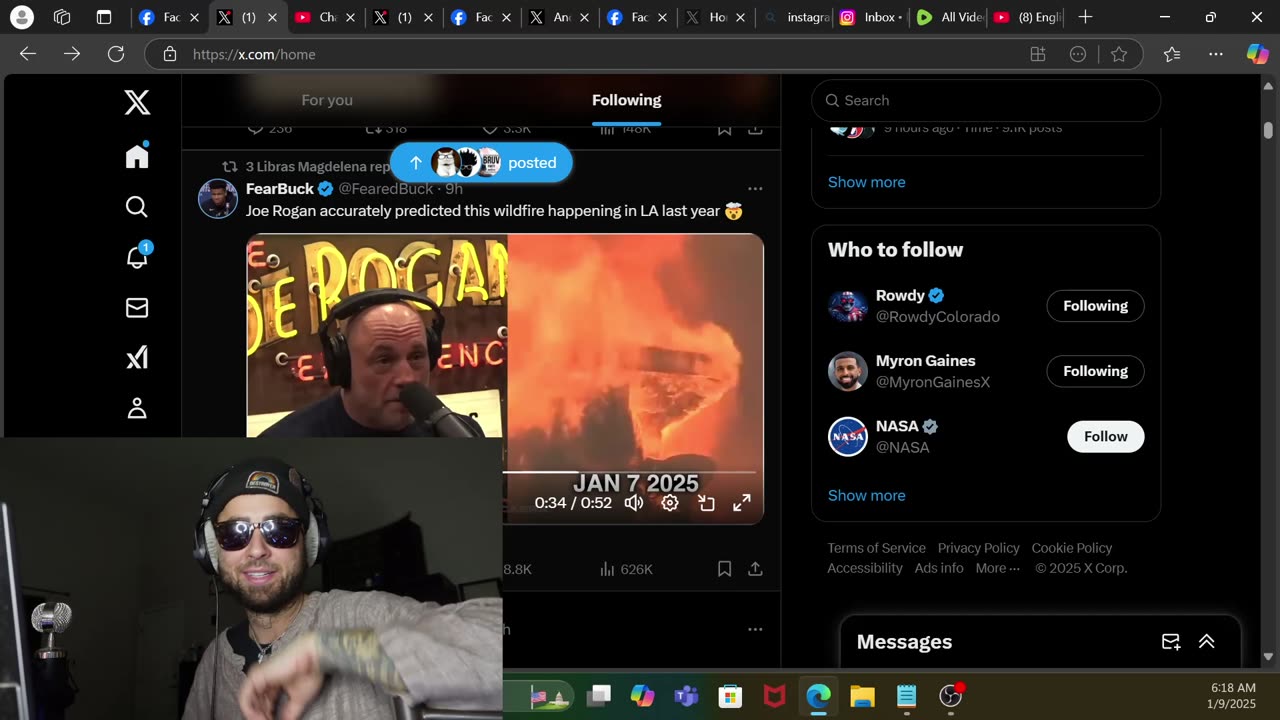Switch to For you tab
Image resolution: width=1280 pixels, height=720 pixels.
(327, 100)
